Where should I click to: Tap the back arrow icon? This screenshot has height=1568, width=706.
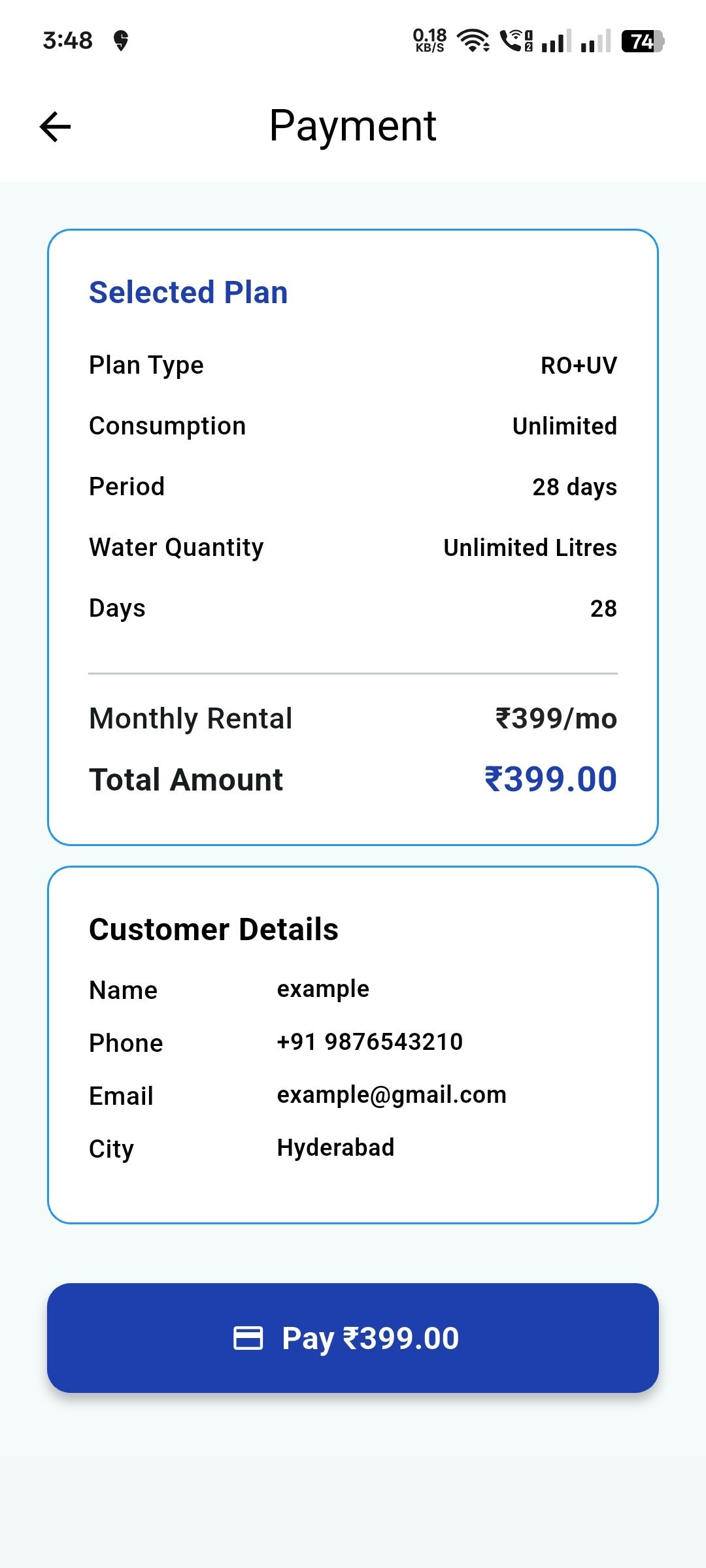56,127
